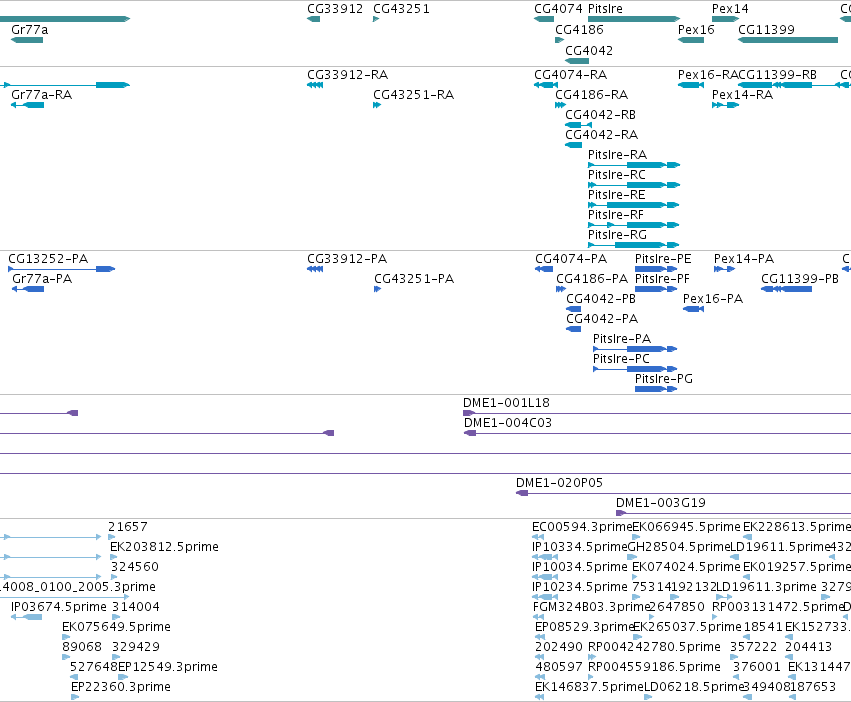Open the CG43251-RA transcript
The image size is (851, 702).
[x=377, y=105]
